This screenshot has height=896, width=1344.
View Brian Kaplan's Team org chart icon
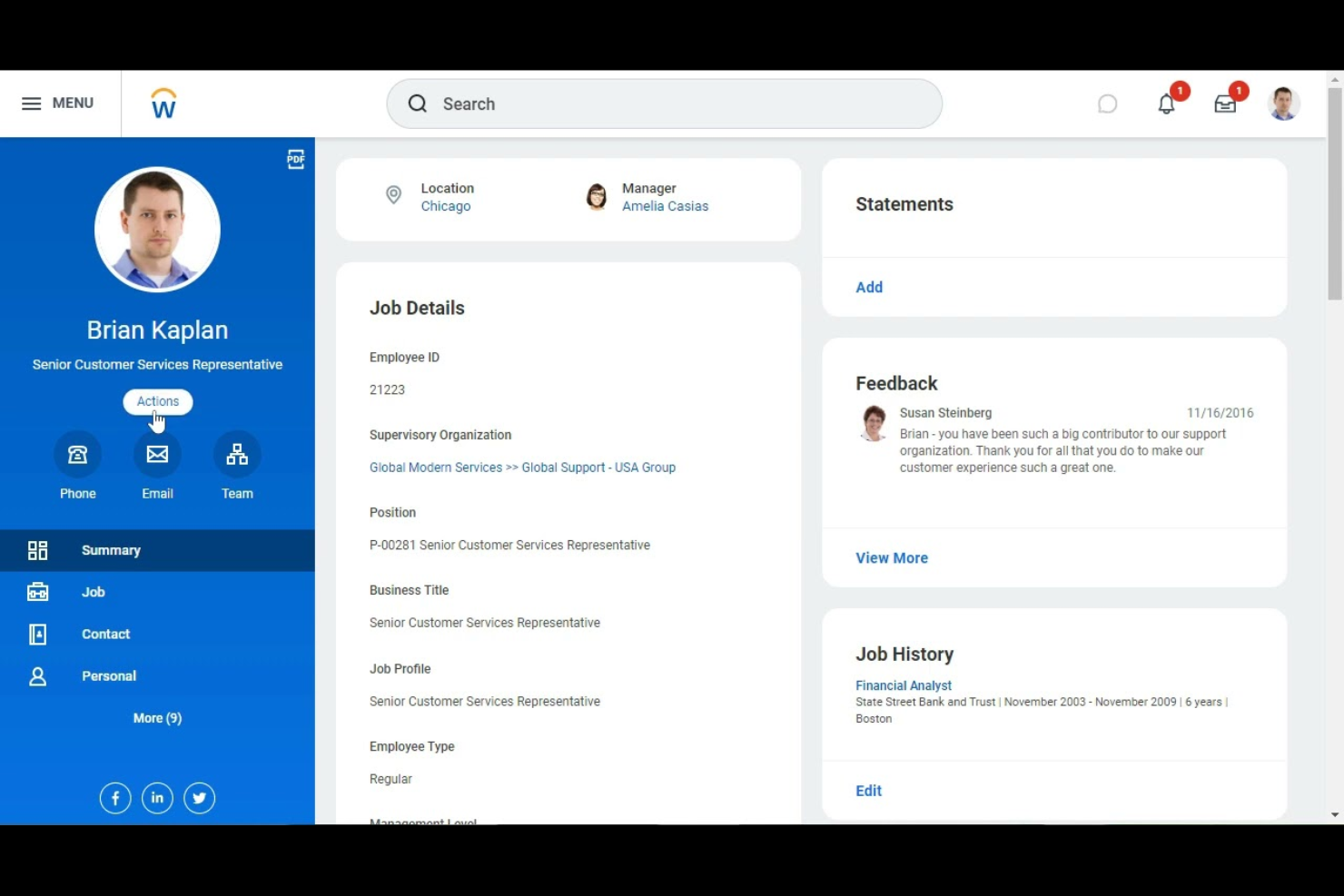pos(237,454)
